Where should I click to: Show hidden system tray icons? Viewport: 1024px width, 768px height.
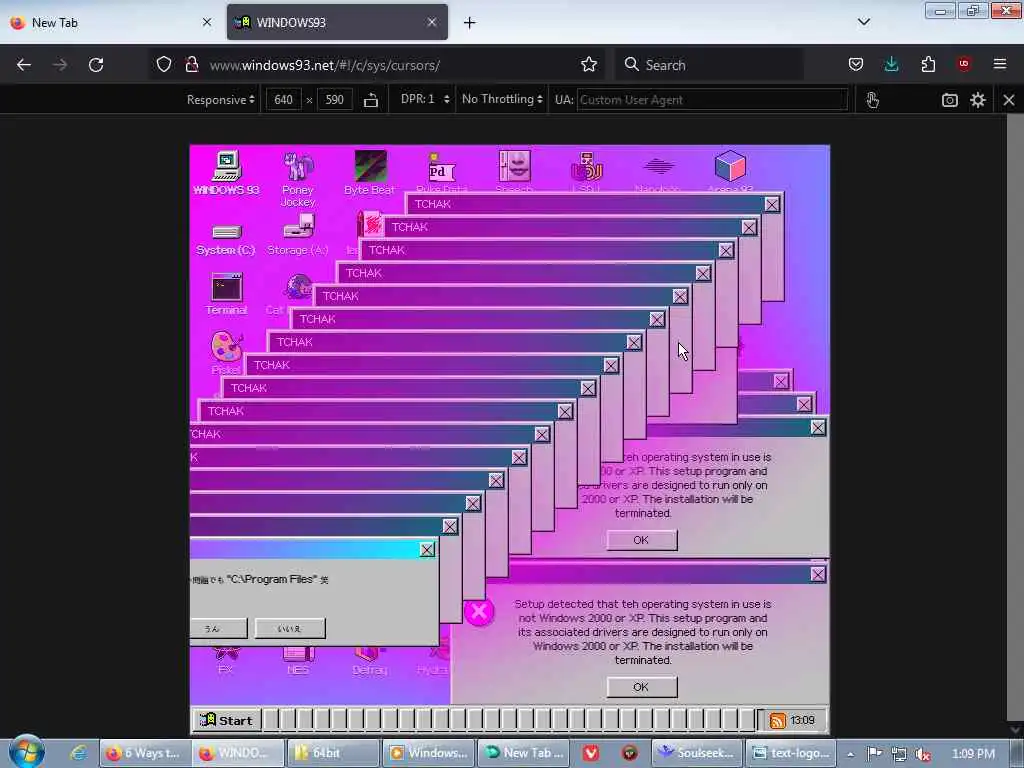click(x=850, y=754)
